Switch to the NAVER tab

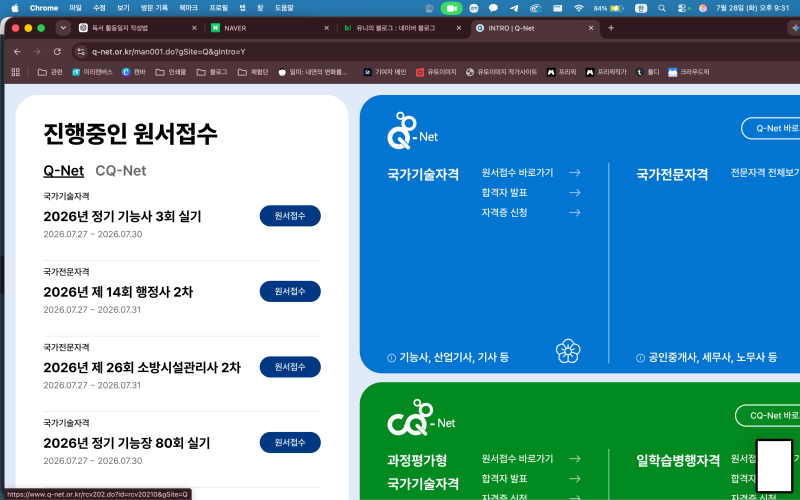click(268, 28)
